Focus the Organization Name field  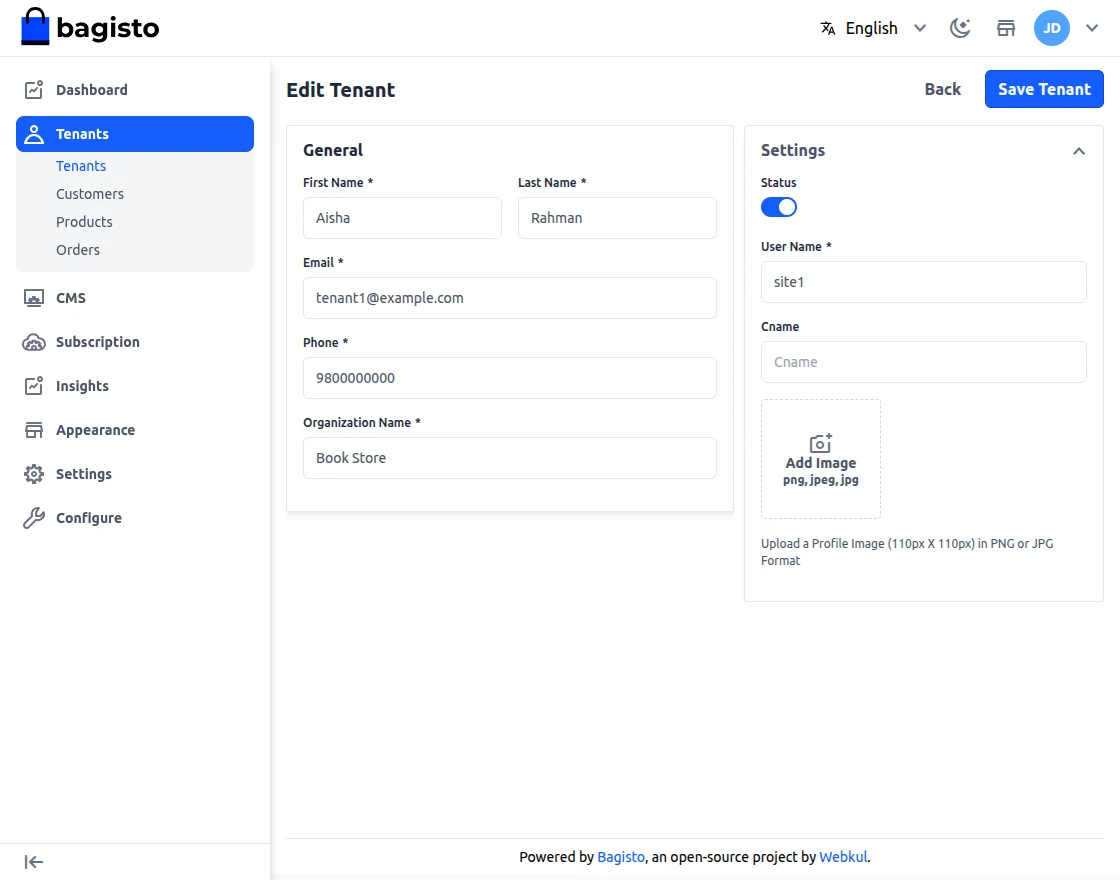510,458
